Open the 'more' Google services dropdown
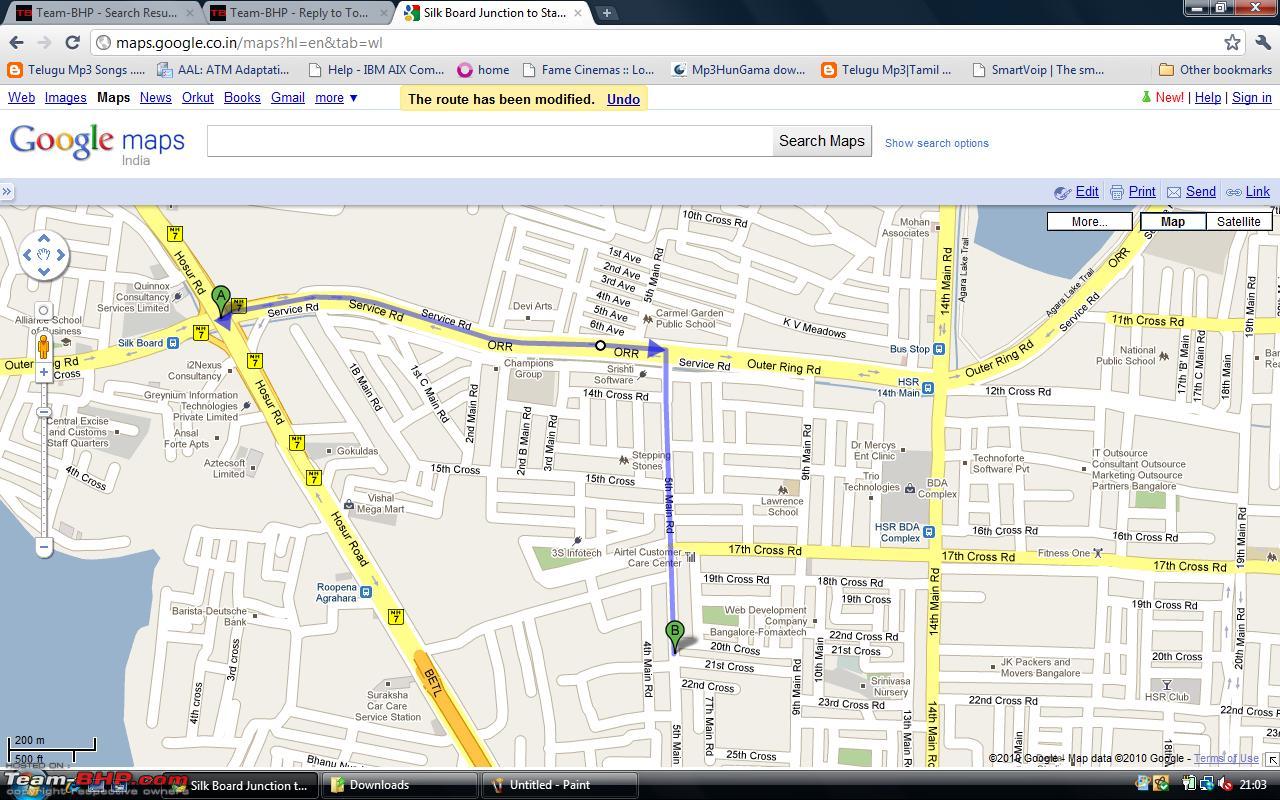This screenshot has width=1280, height=800. (x=336, y=97)
